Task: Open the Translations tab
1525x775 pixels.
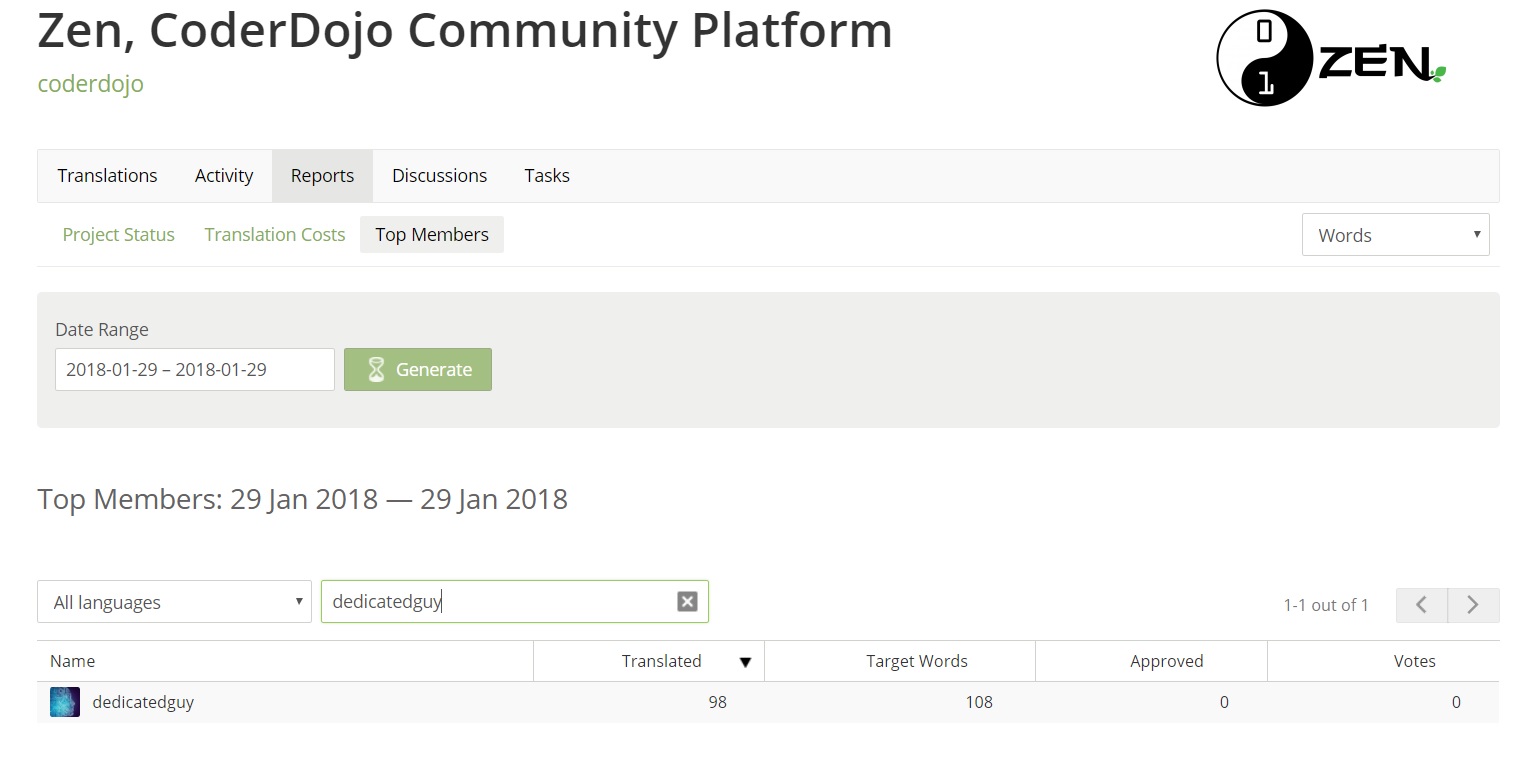Action: pyautogui.click(x=107, y=176)
